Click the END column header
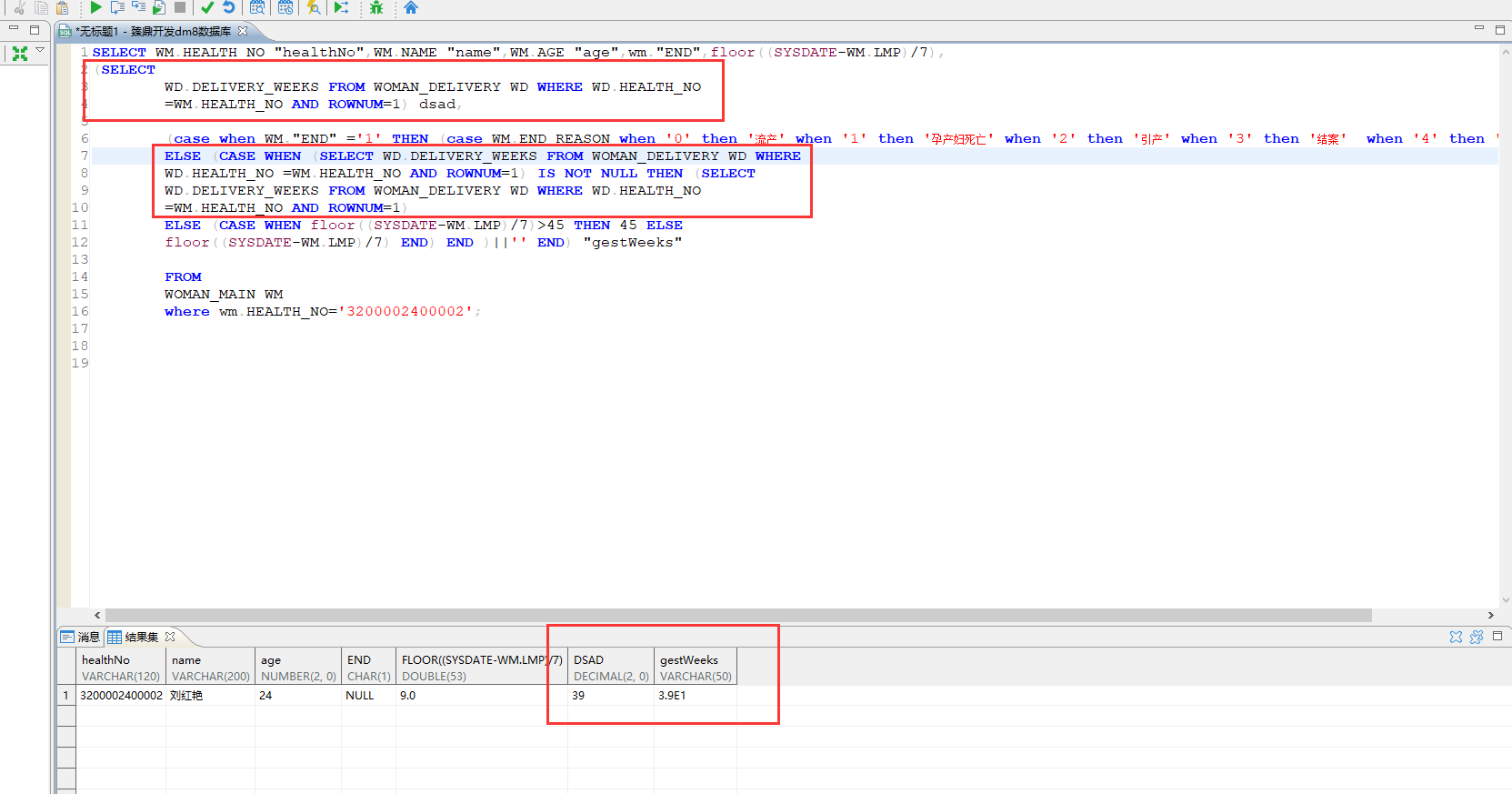 368,668
